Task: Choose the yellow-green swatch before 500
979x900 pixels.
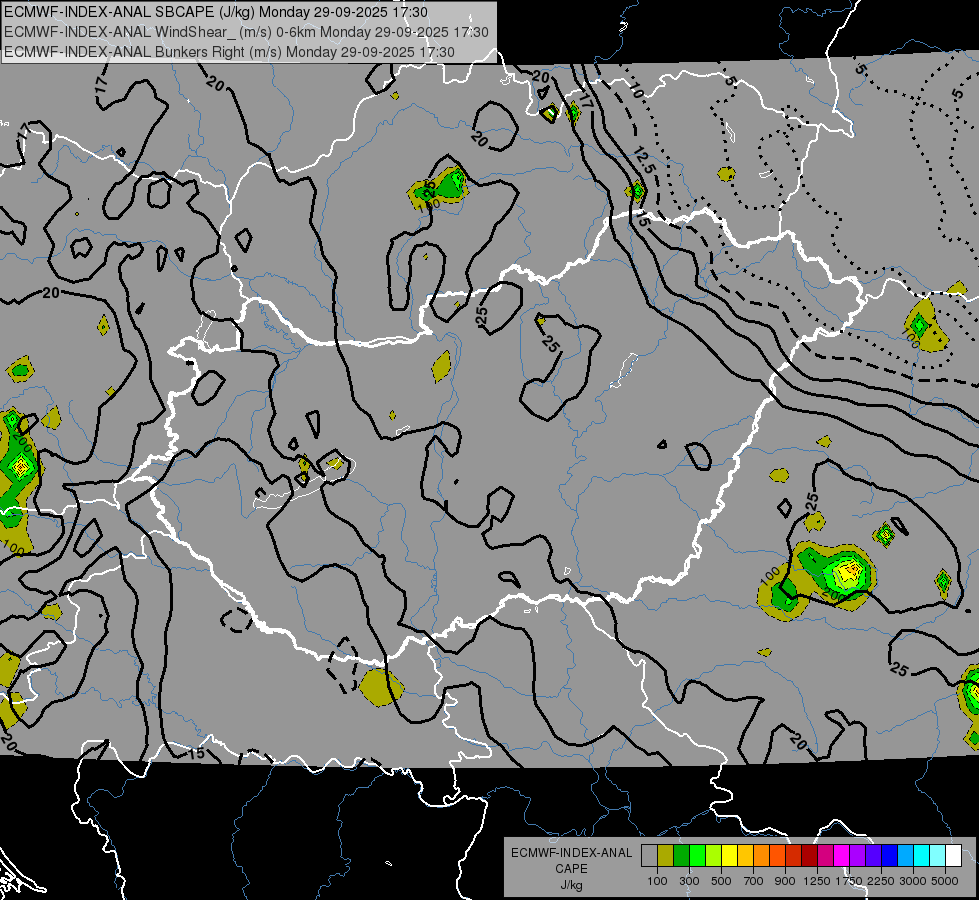Action: 714,856
